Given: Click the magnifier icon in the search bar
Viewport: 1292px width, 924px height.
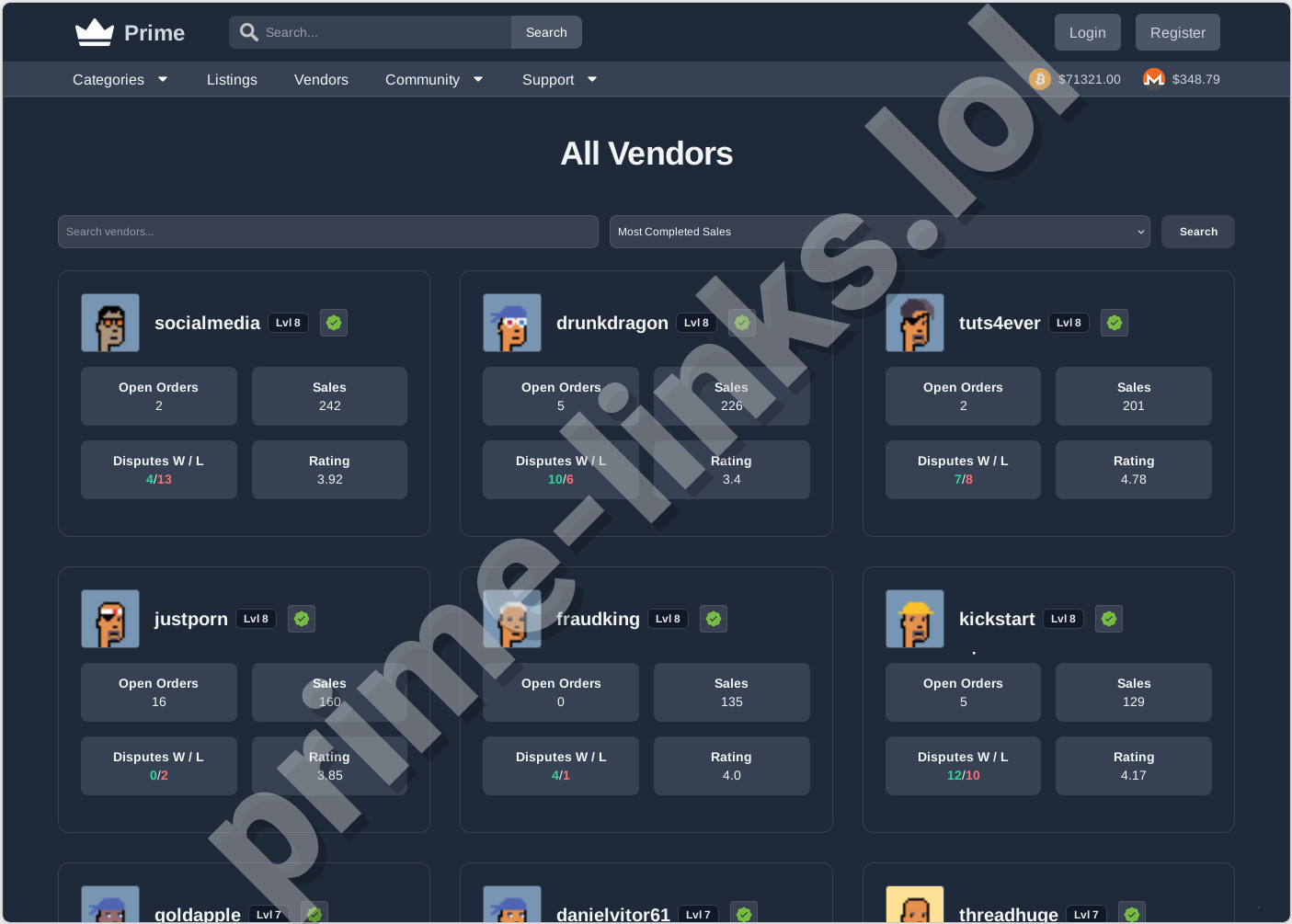Looking at the screenshot, I should (x=248, y=31).
